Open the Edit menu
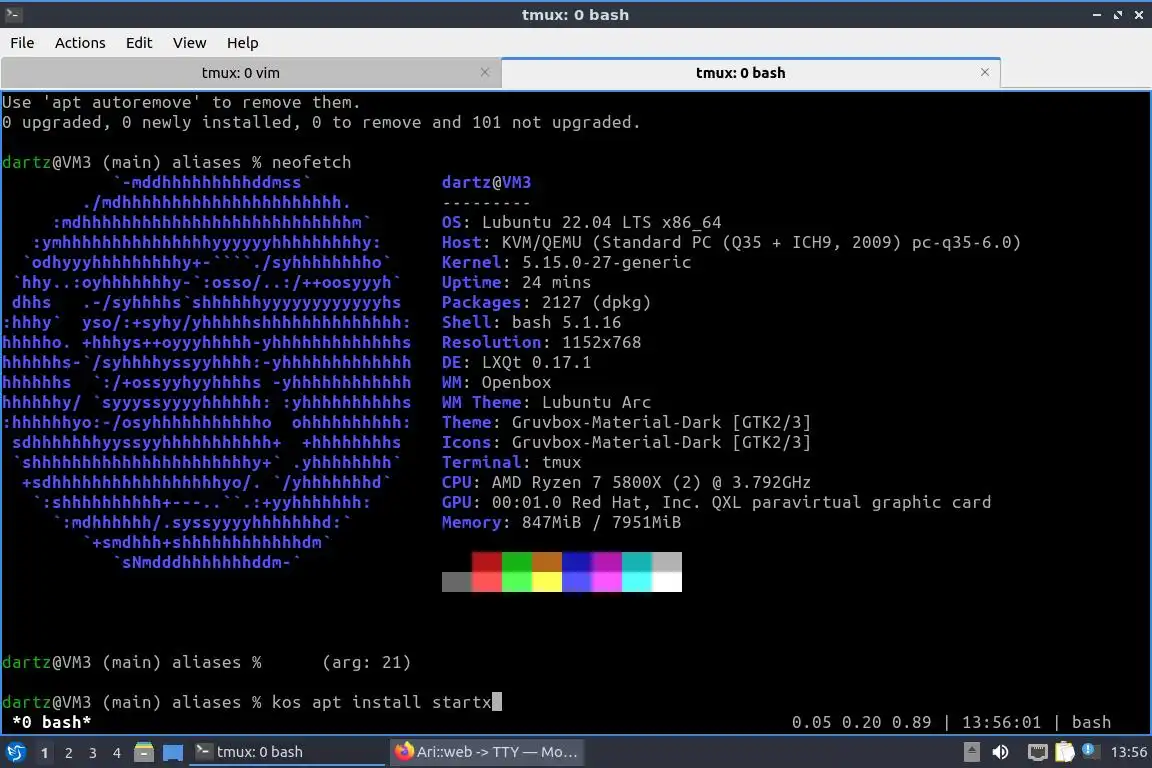The height and width of the screenshot is (768, 1152). (x=139, y=43)
